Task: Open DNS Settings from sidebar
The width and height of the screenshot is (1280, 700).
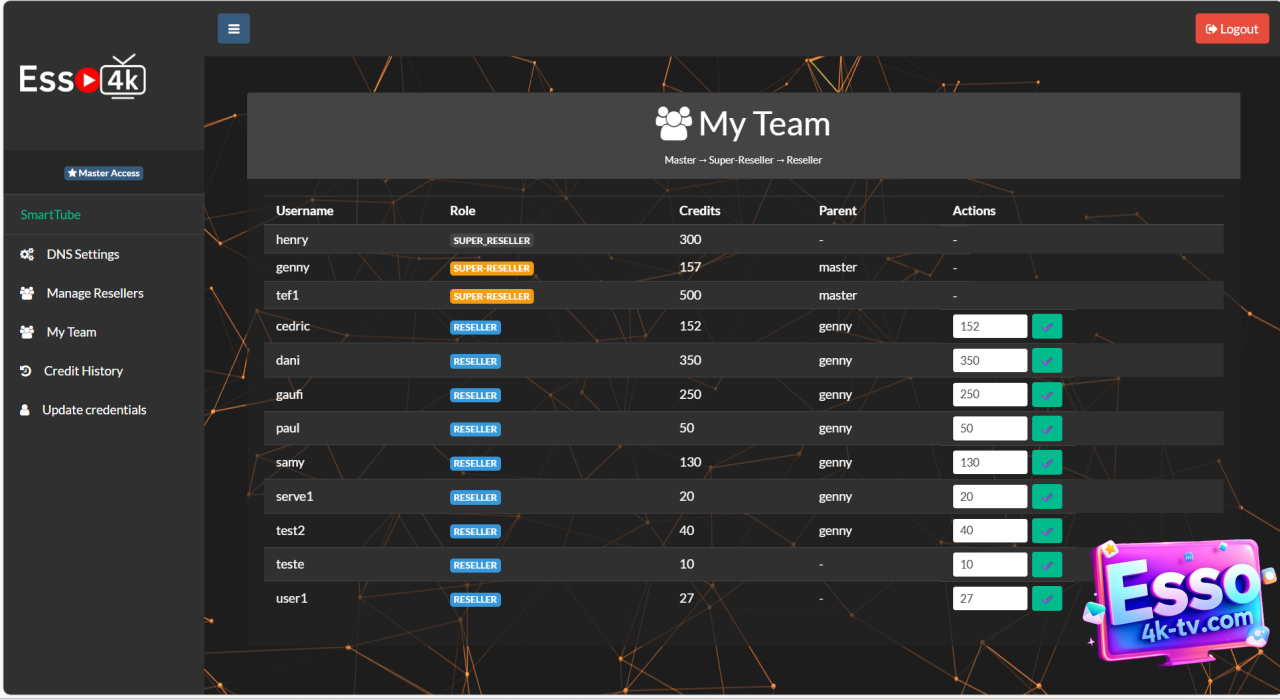Action: click(x=82, y=254)
